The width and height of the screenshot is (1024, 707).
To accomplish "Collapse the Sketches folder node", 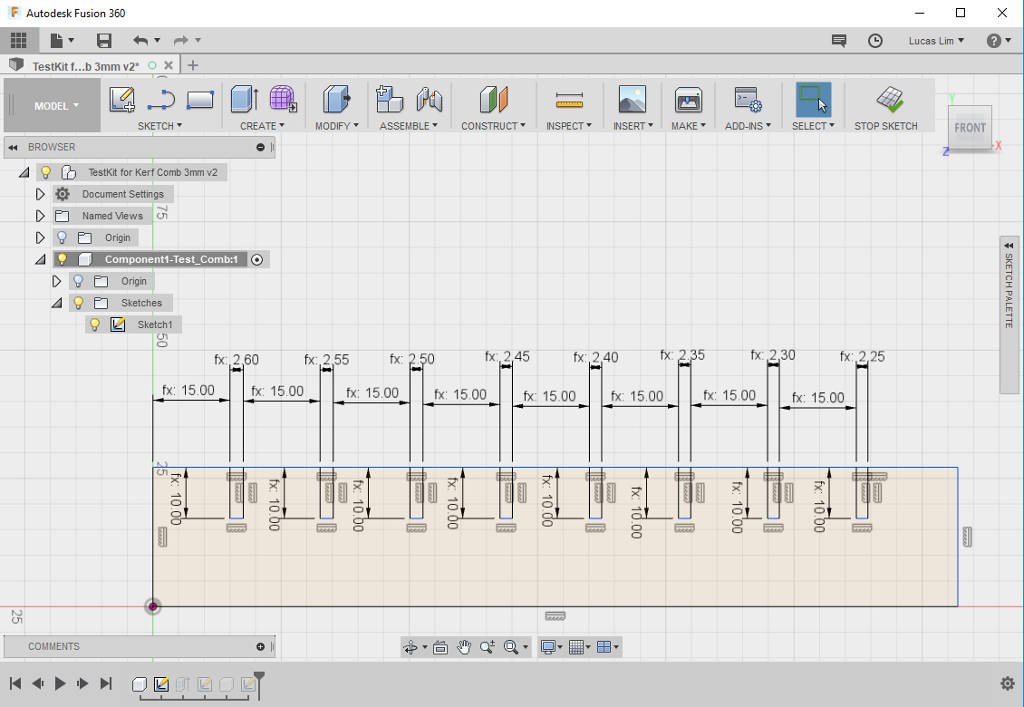I will pos(57,303).
